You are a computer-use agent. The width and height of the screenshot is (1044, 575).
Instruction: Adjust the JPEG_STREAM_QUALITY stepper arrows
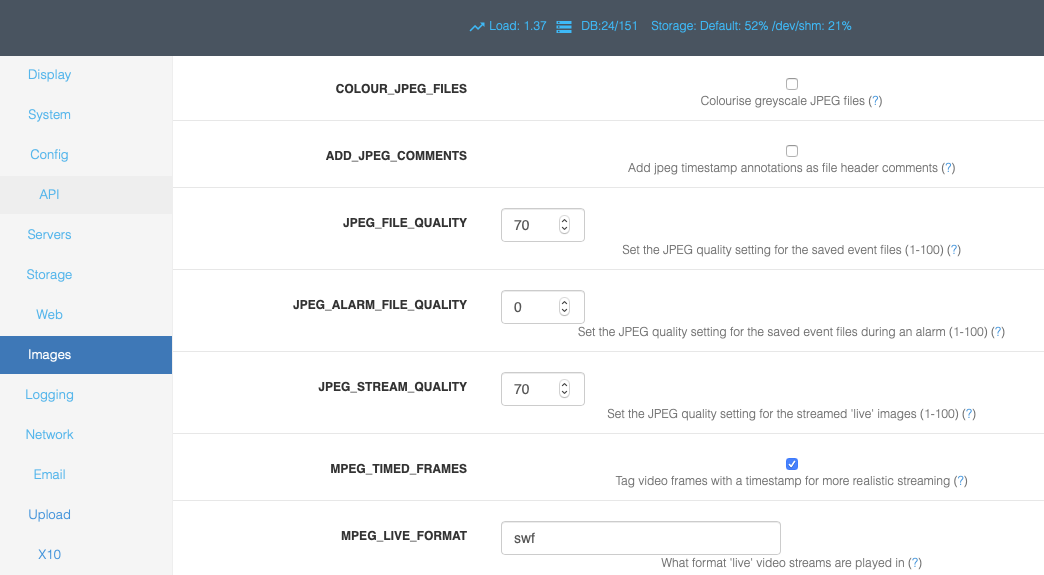[565, 389]
